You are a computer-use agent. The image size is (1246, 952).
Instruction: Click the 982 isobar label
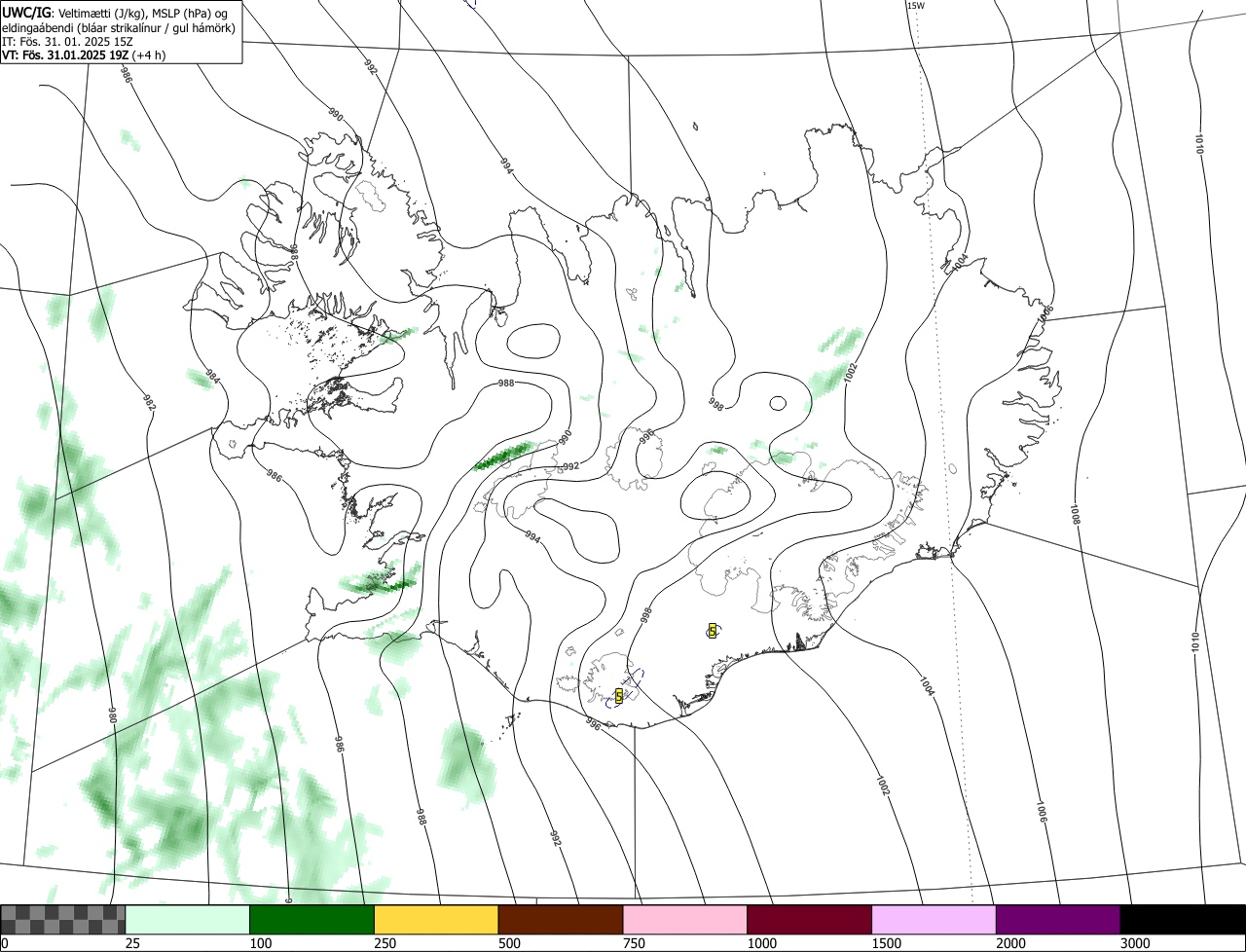149,403
